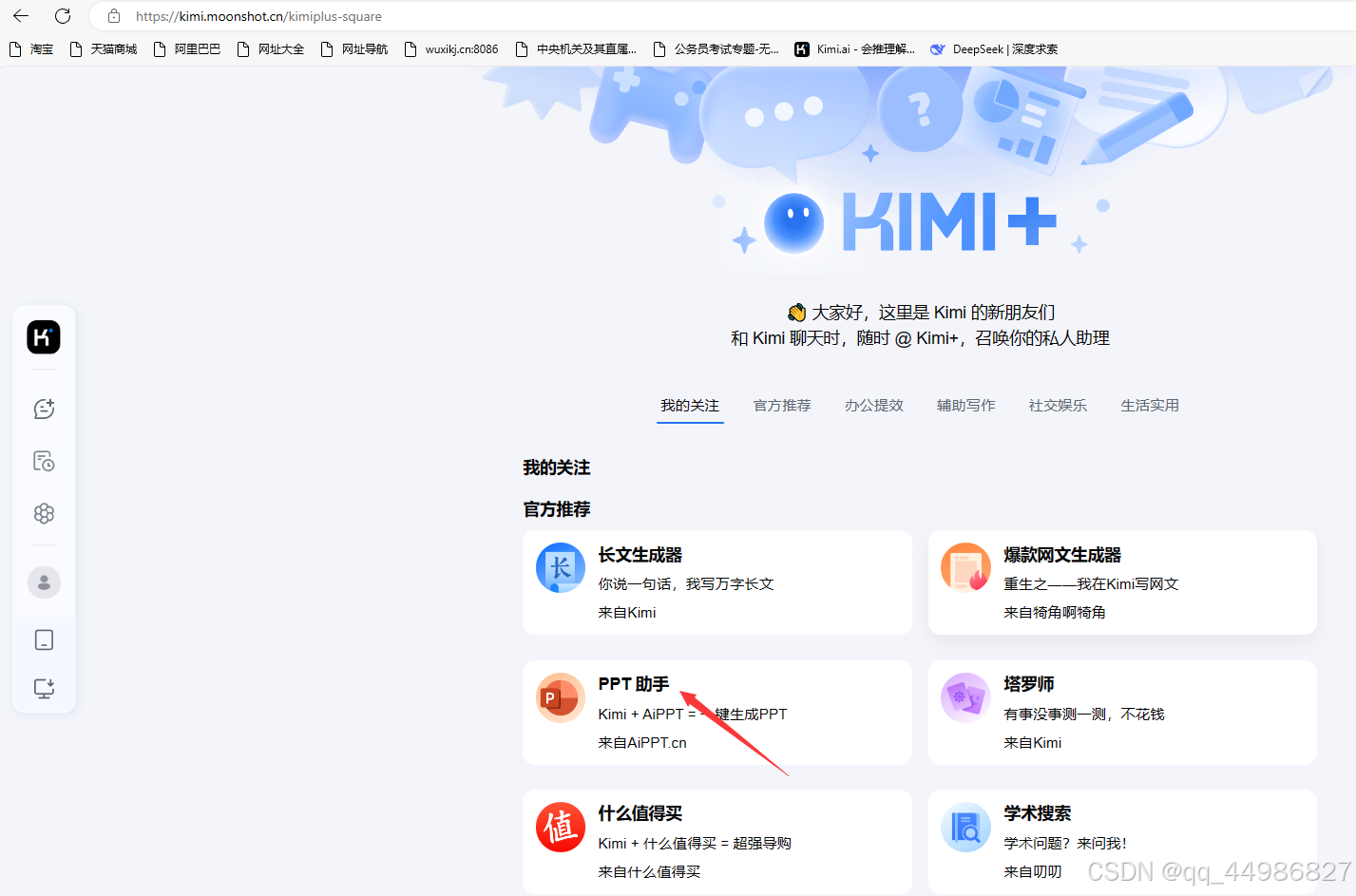Switch to 辅助写作 tab
The image size is (1356, 896).
tap(966, 406)
